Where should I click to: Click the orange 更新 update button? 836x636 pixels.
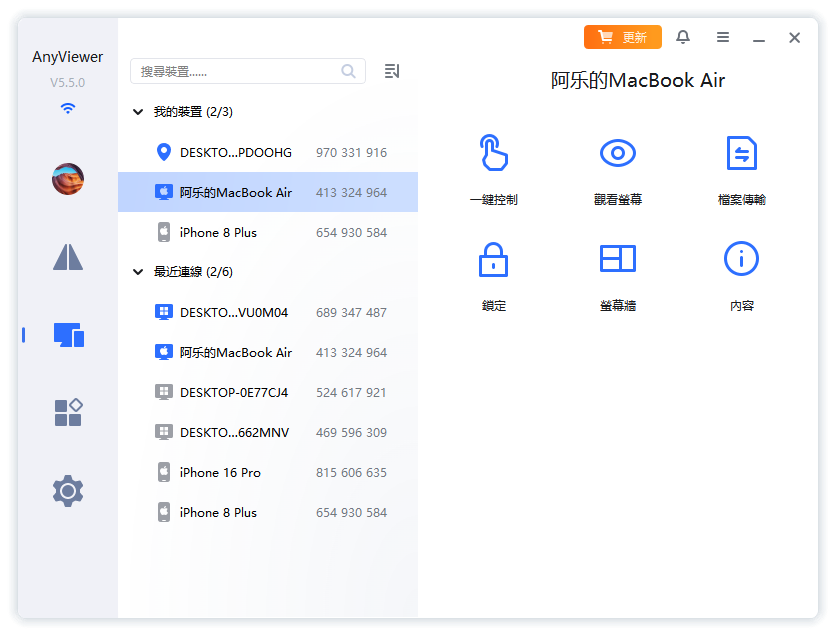click(622, 37)
